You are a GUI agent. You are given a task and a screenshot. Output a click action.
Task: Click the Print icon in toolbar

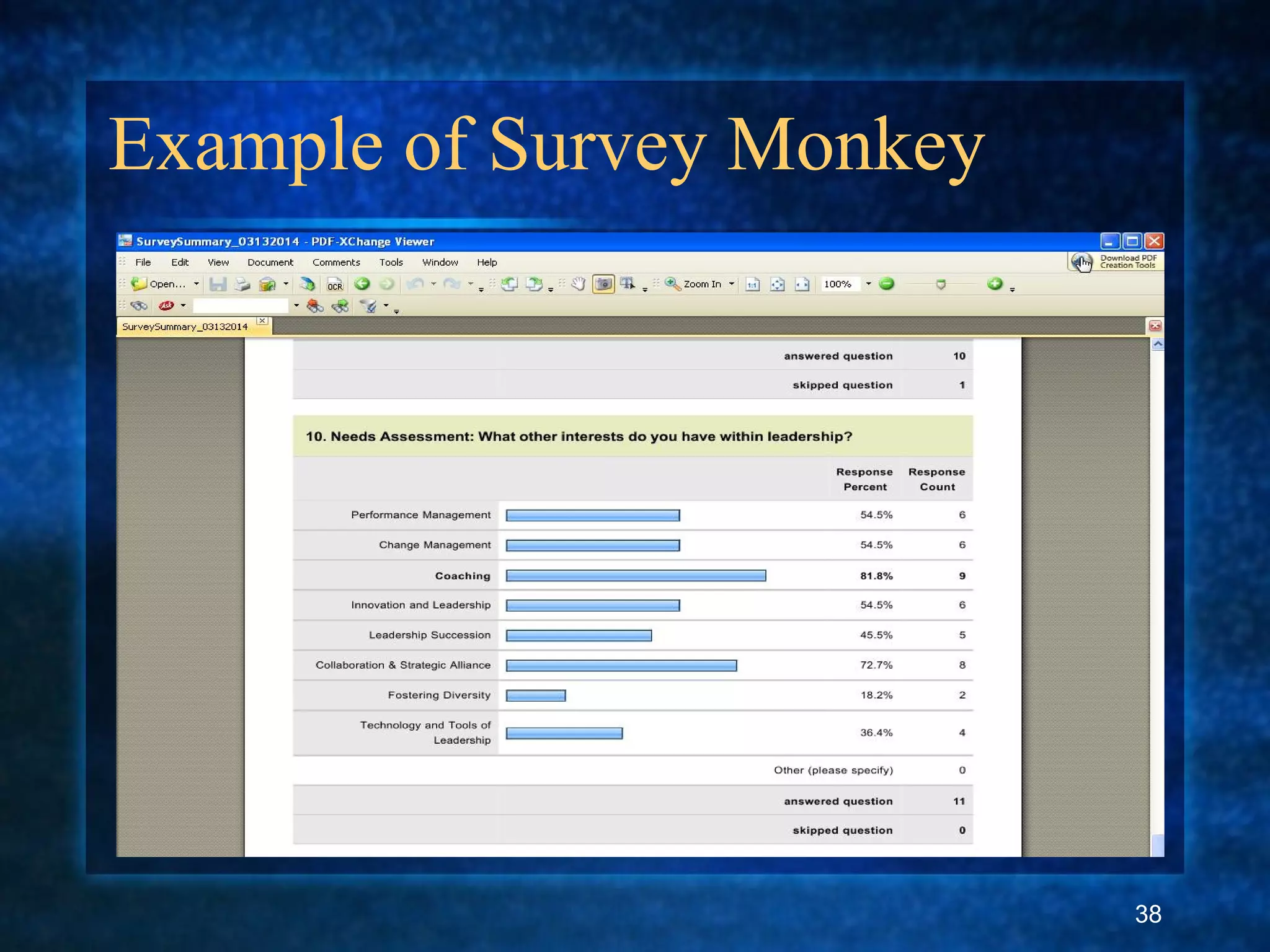coord(242,284)
